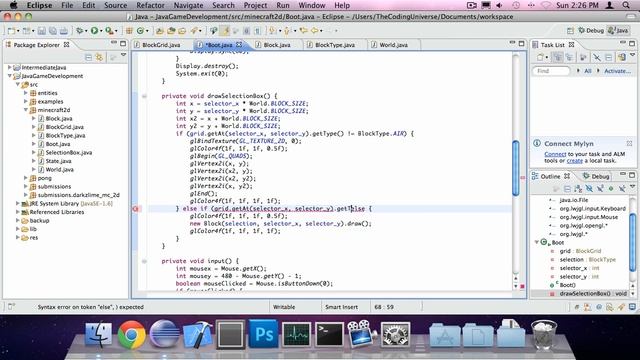The image size is (640, 360).
Task: Toggle Focus on Workweek in Task List
Action: (583, 58)
